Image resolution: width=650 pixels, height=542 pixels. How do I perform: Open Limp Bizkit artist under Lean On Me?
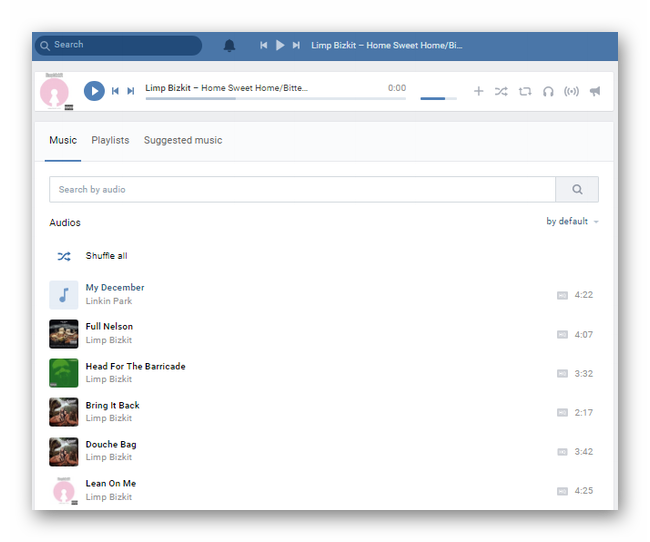pos(109,497)
